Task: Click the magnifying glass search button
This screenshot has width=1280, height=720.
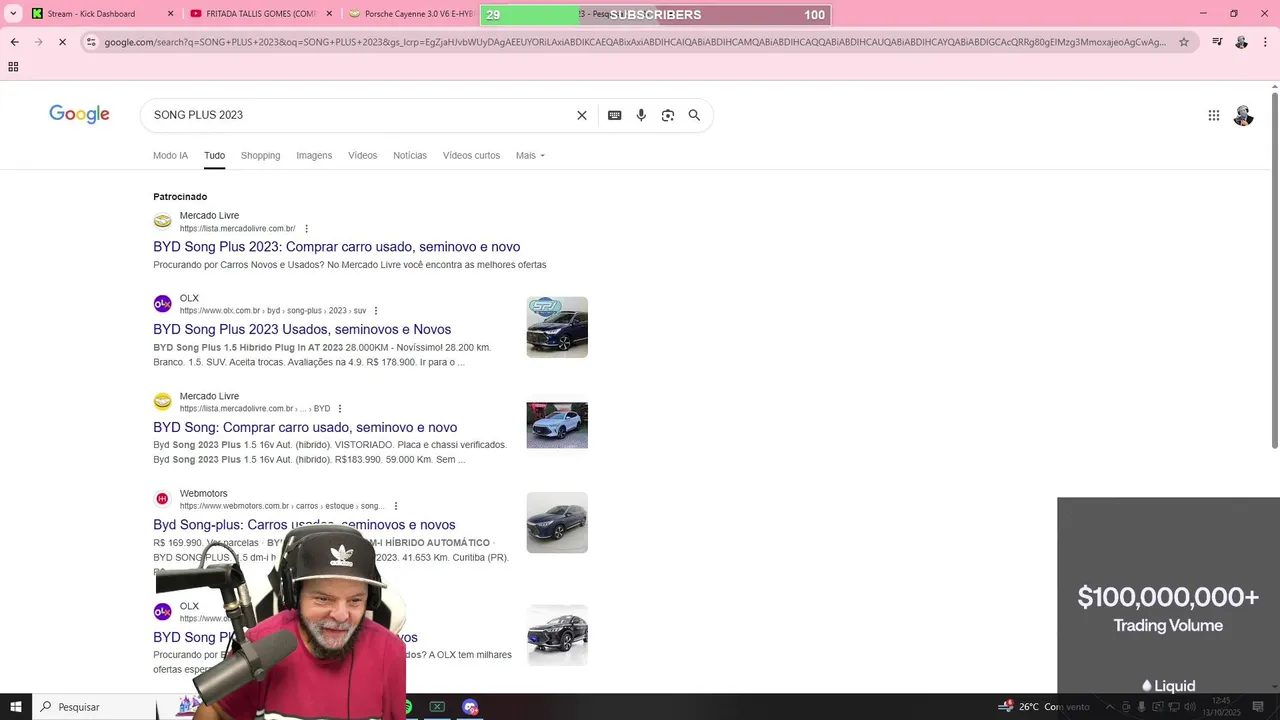Action: (x=694, y=115)
